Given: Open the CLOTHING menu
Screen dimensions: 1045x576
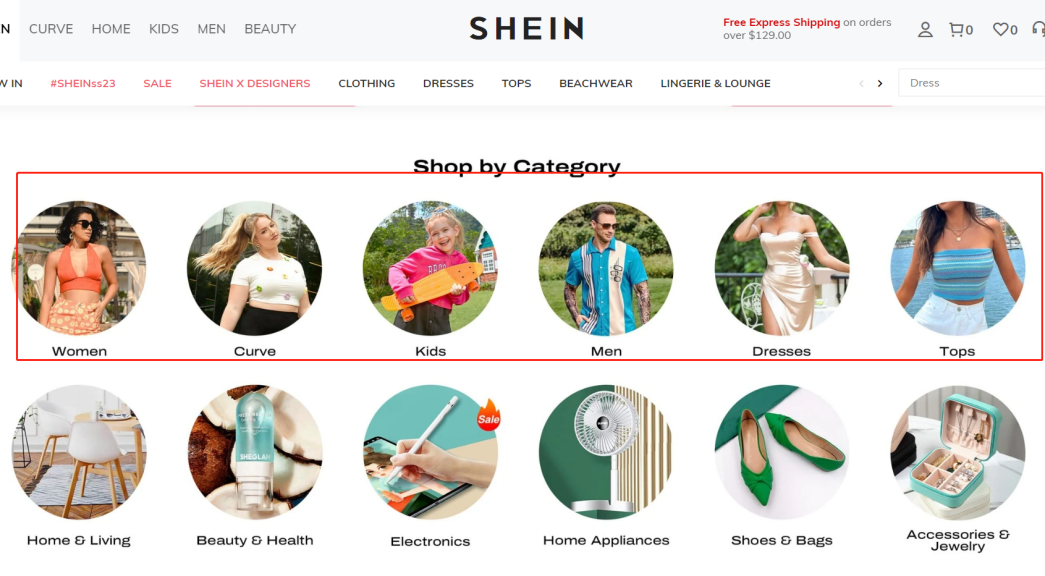Looking at the screenshot, I should [367, 83].
